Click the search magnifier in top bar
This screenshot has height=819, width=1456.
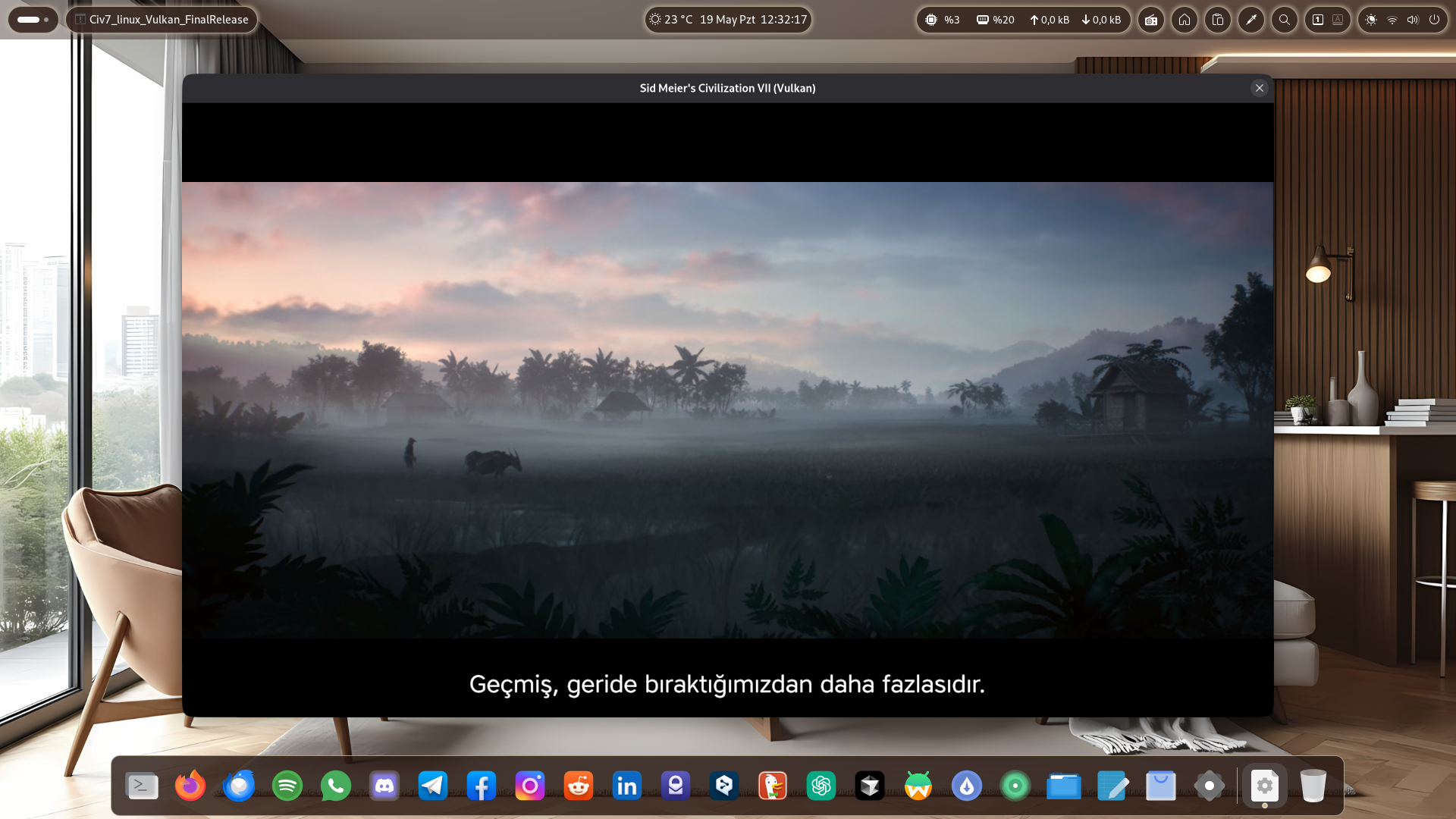tap(1285, 20)
